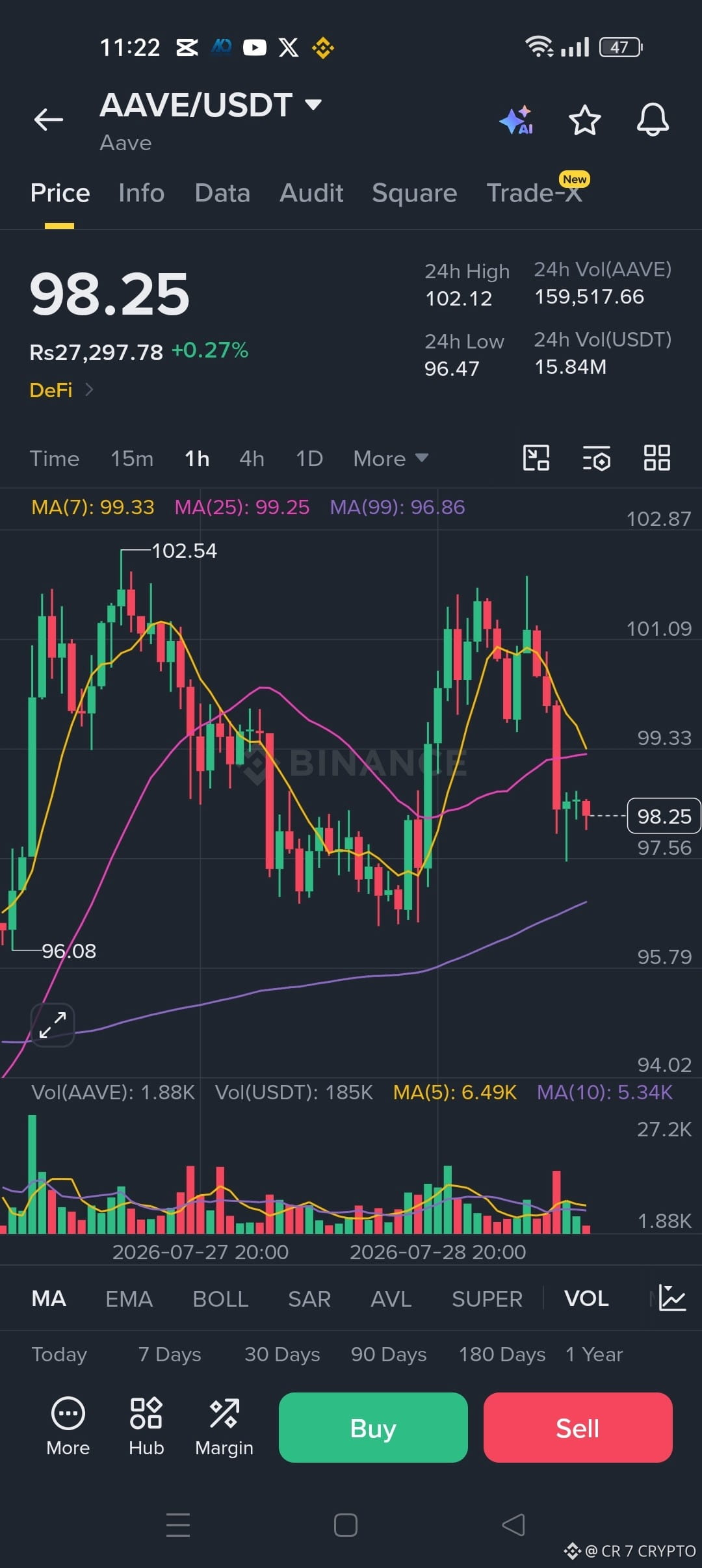The image size is (702, 1568).
Task: Tap 24h Vol(USDT) 15.84M value
Action: click(x=570, y=367)
